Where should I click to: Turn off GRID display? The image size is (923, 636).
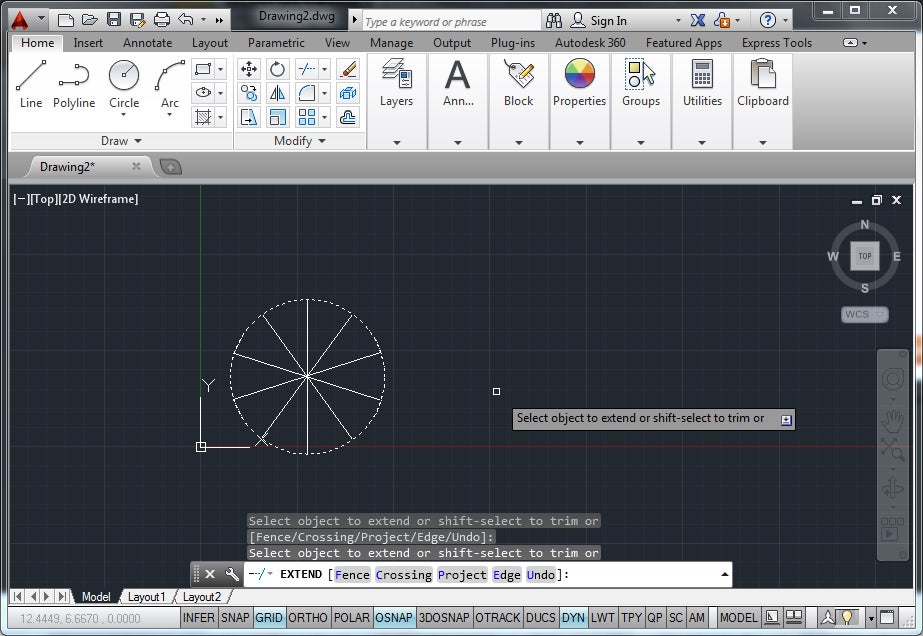pyautogui.click(x=269, y=618)
